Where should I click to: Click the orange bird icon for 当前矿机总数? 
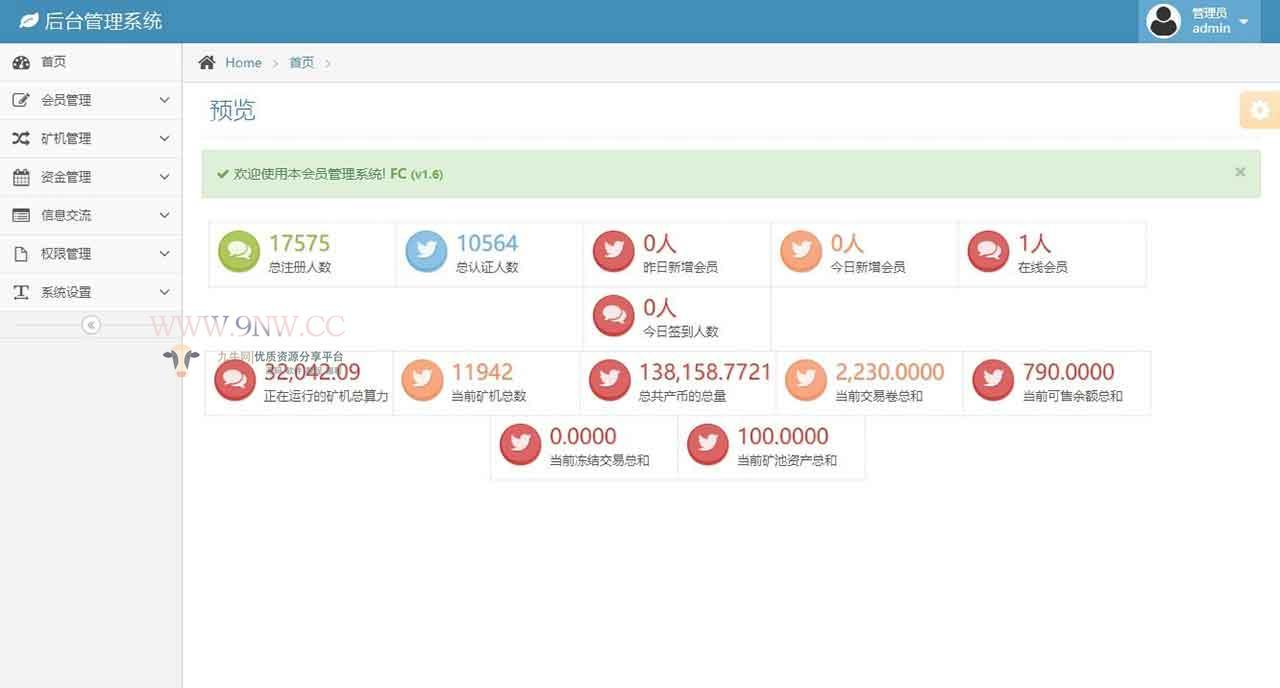pyautogui.click(x=422, y=380)
